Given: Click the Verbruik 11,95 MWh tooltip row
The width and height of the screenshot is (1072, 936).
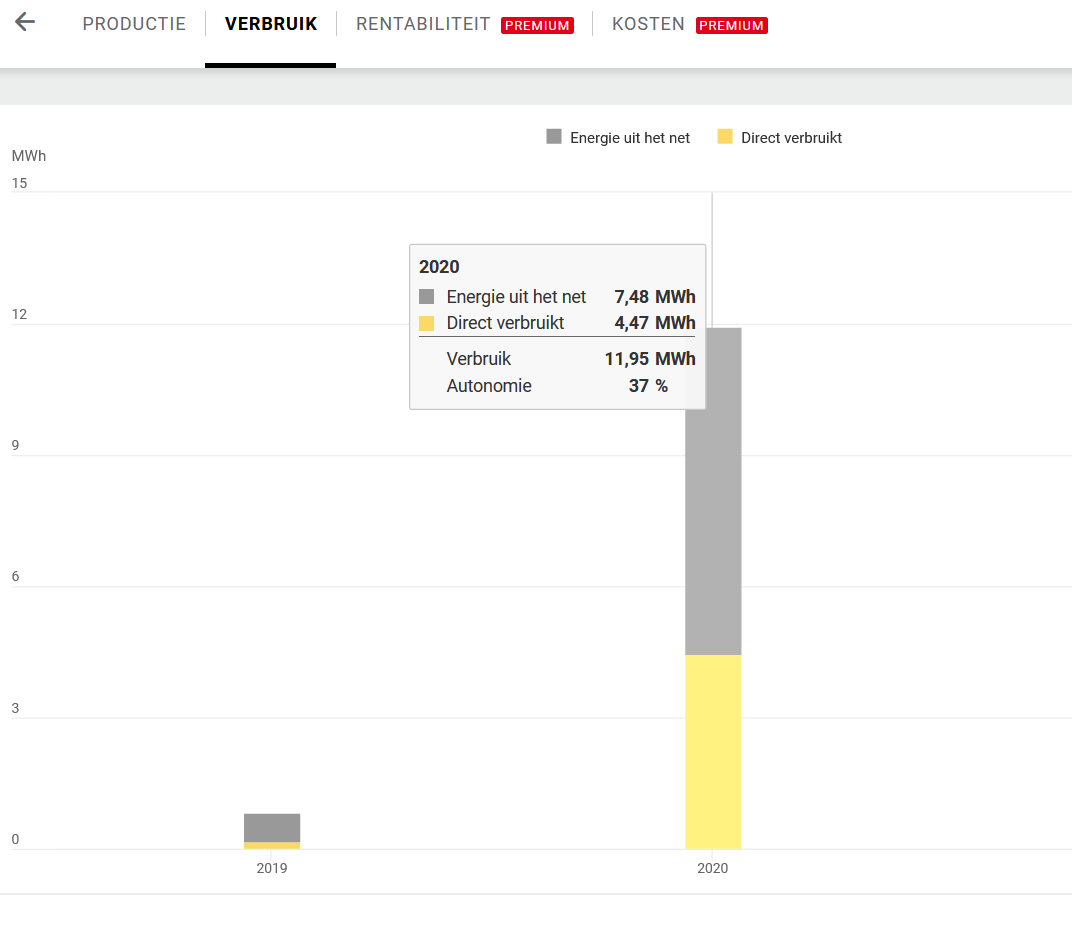Looking at the screenshot, I should (x=557, y=359).
